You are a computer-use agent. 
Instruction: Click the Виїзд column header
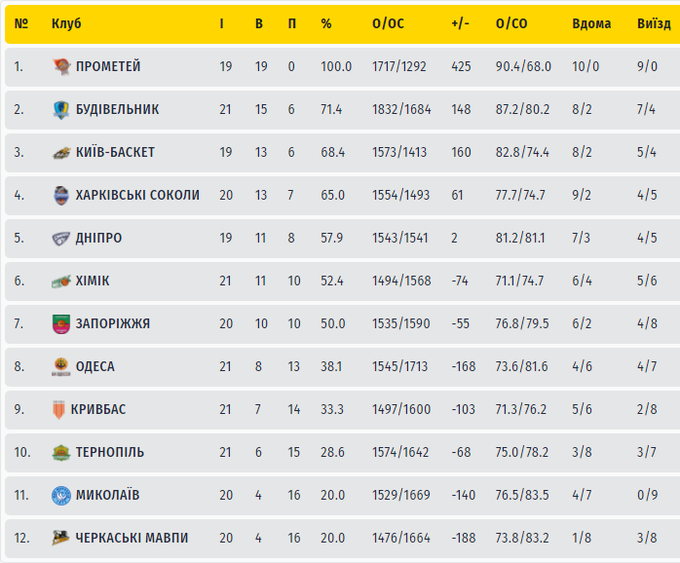click(x=653, y=24)
